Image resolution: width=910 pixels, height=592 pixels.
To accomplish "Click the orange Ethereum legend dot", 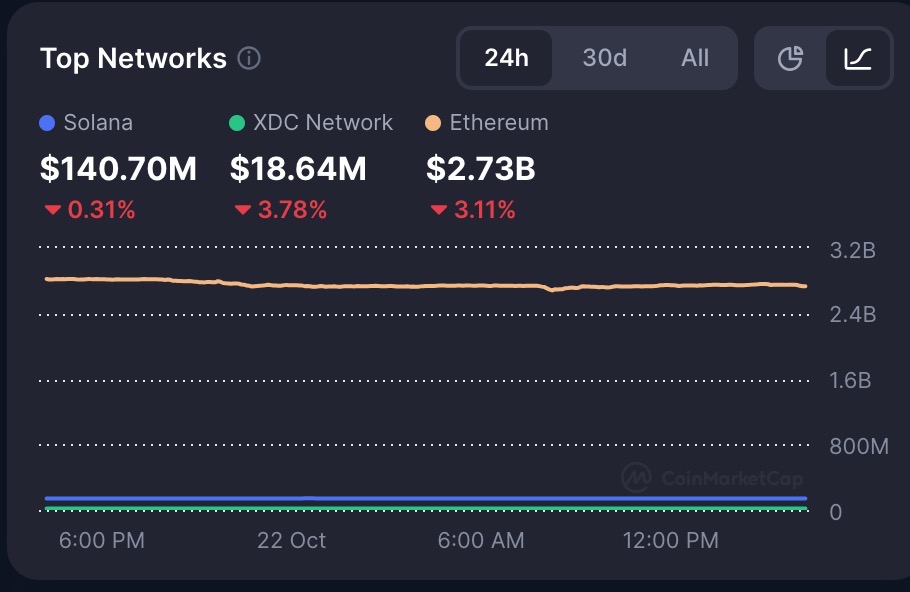I will (435, 122).
